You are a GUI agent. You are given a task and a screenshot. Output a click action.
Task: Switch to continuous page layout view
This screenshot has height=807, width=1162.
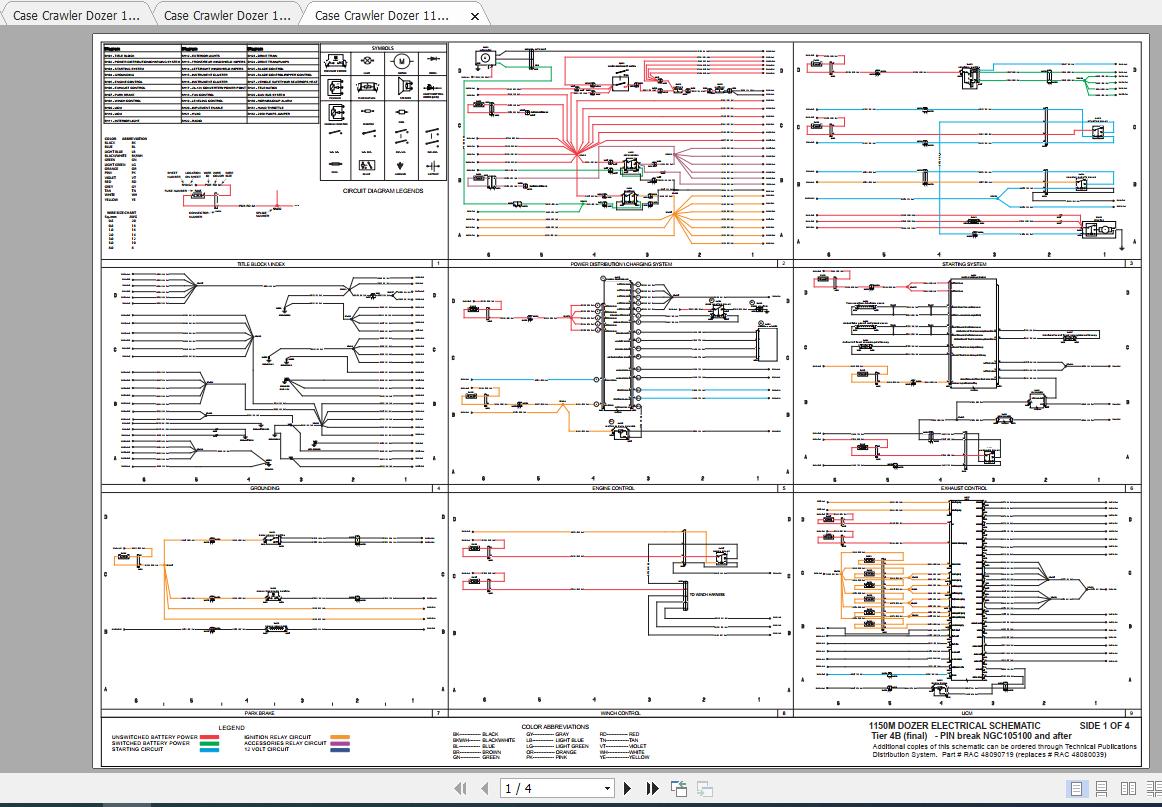pos(1101,788)
